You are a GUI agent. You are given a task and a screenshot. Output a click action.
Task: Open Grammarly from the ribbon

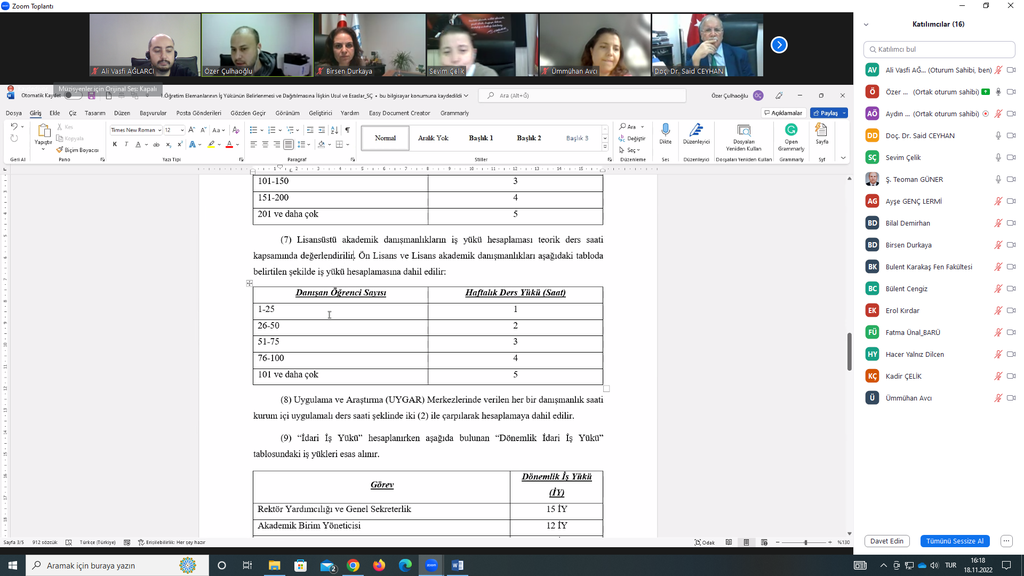(x=791, y=134)
